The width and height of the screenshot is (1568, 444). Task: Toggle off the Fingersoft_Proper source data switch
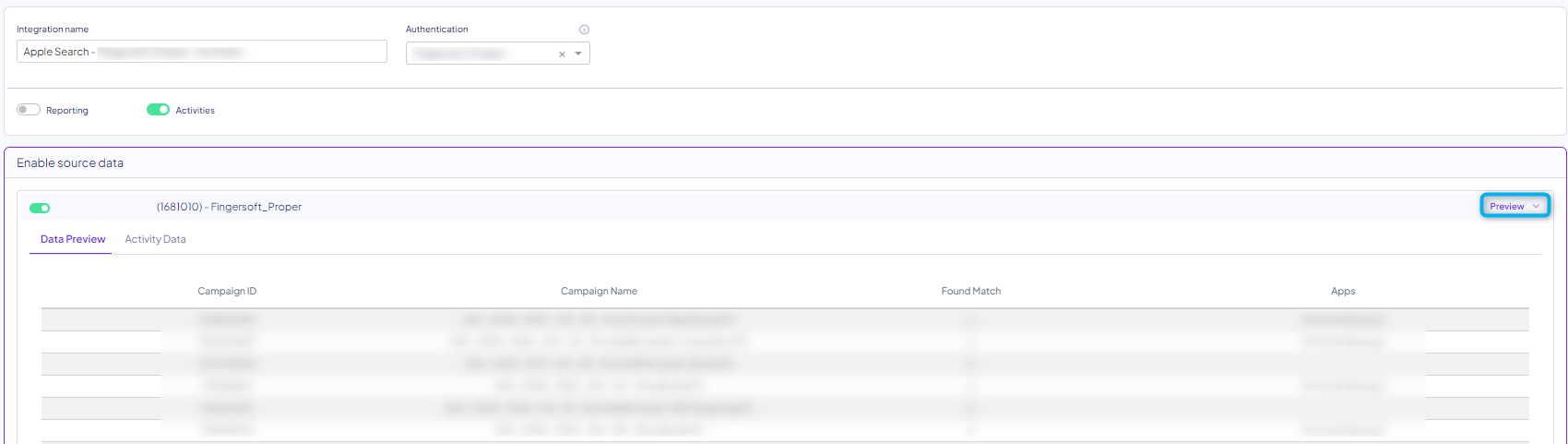[40, 208]
